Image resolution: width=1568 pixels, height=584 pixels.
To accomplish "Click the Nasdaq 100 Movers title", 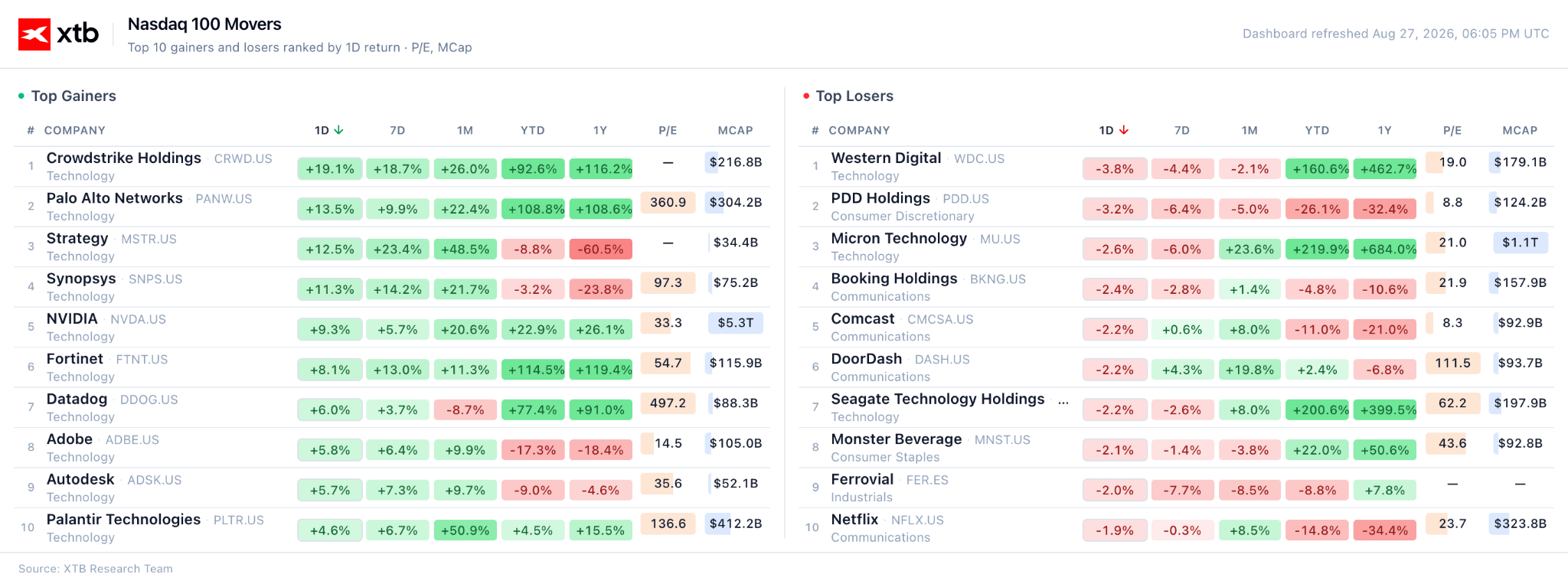I will point(204,24).
